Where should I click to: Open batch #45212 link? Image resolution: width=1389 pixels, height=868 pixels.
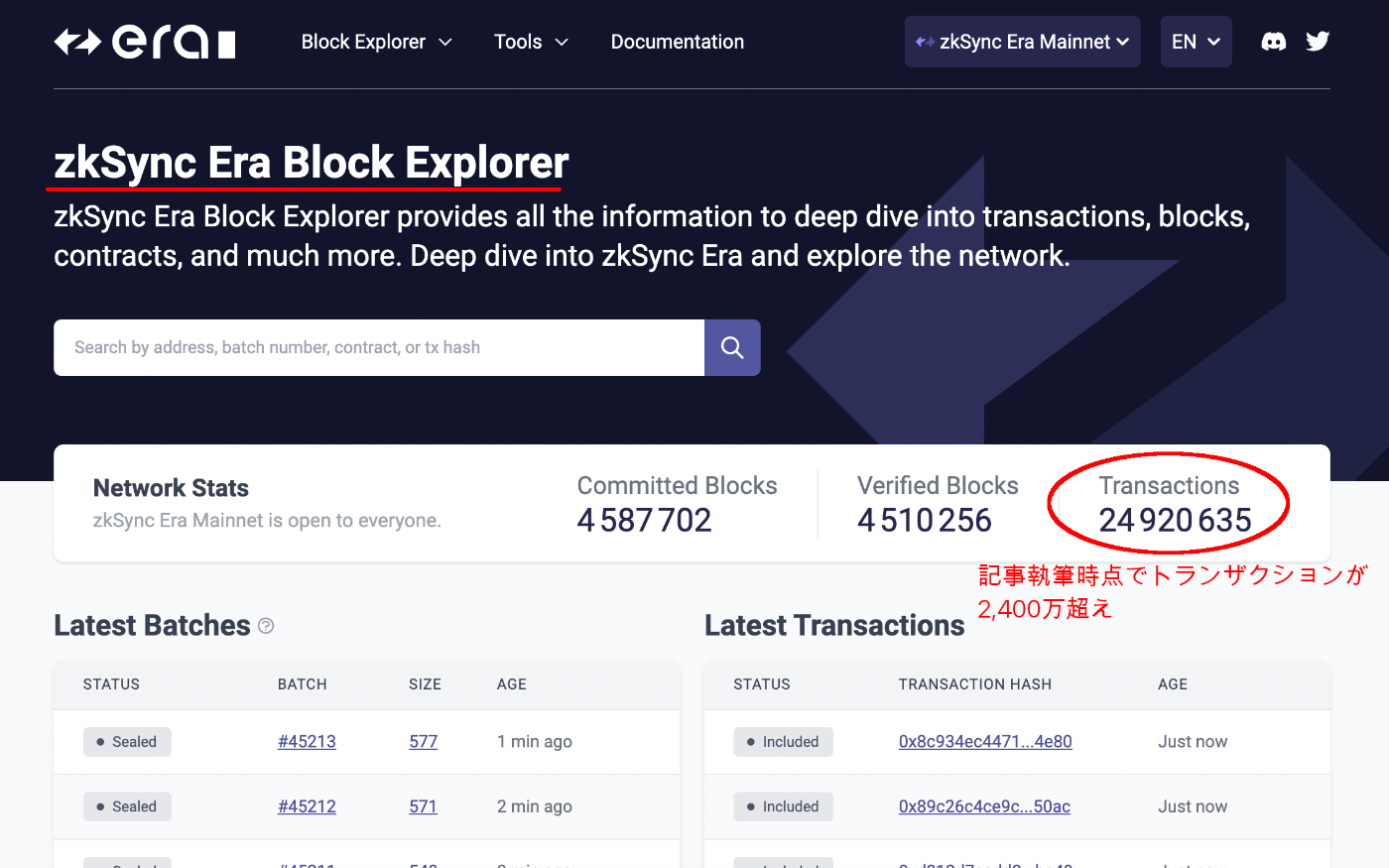pos(307,806)
